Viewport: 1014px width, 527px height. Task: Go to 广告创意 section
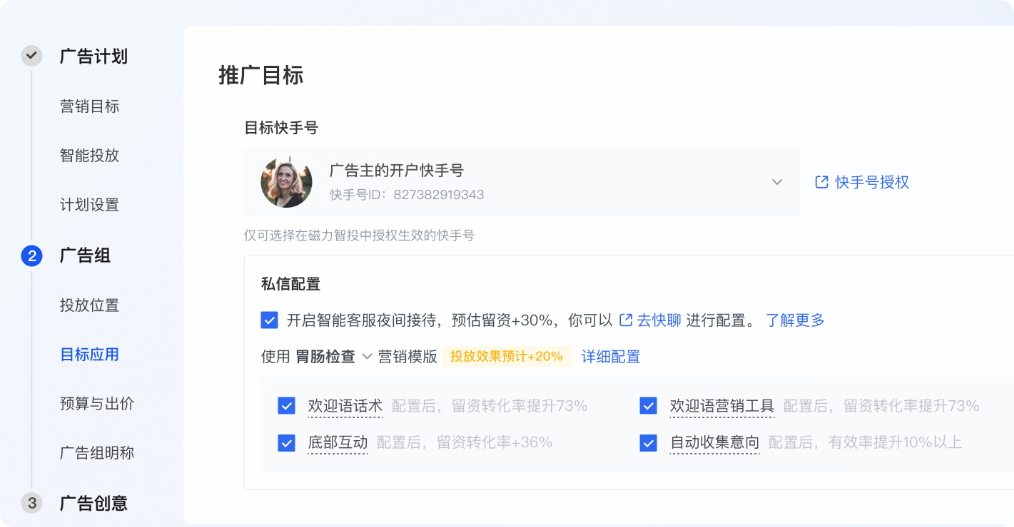tap(94, 503)
